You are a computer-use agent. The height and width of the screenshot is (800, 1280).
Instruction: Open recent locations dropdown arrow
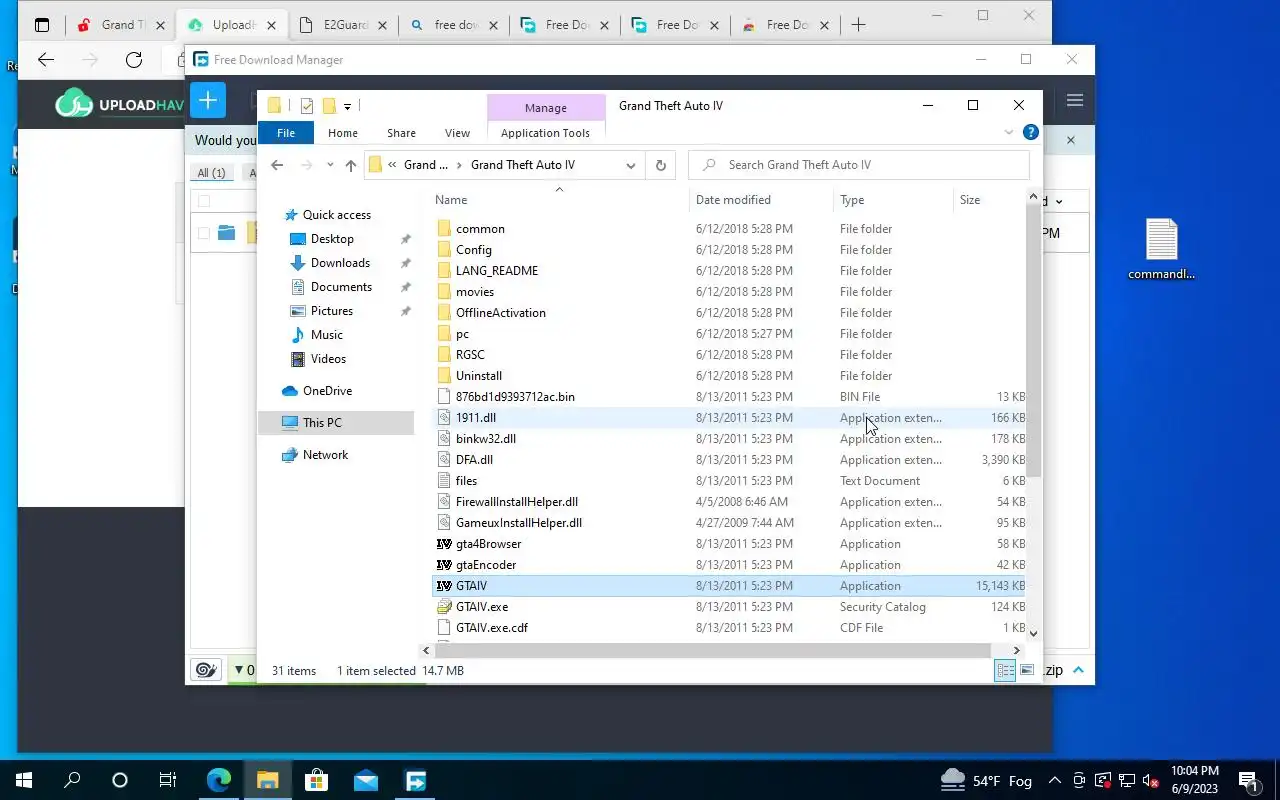pyautogui.click(x=330, y=165)
